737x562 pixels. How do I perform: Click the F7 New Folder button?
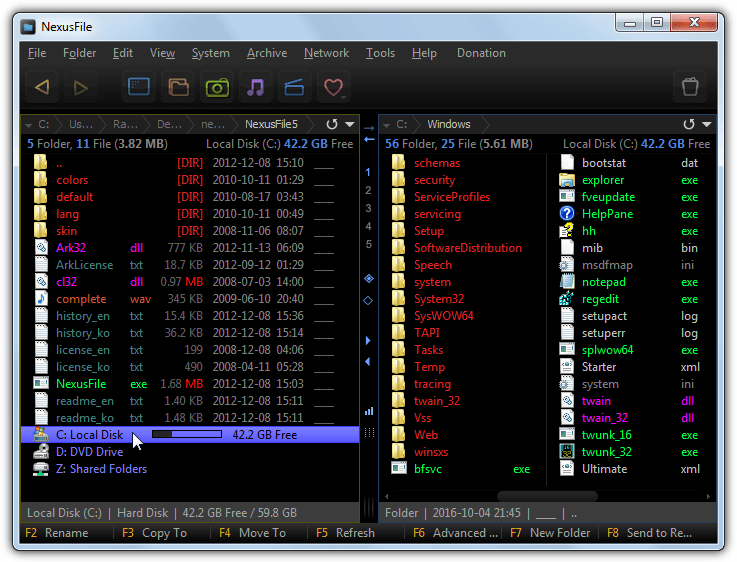552,533
